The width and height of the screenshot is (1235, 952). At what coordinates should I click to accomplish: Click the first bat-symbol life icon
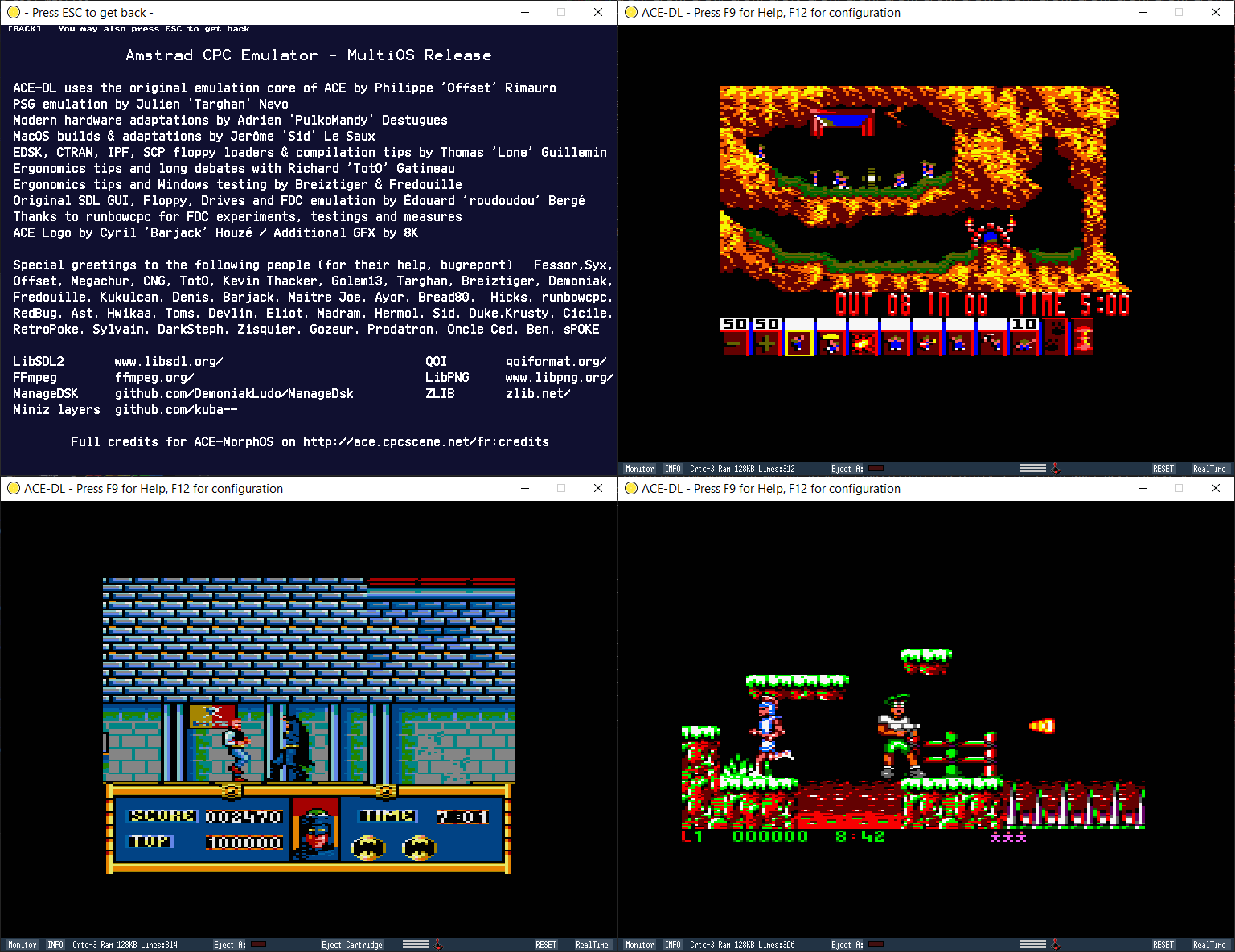(368, 847)
